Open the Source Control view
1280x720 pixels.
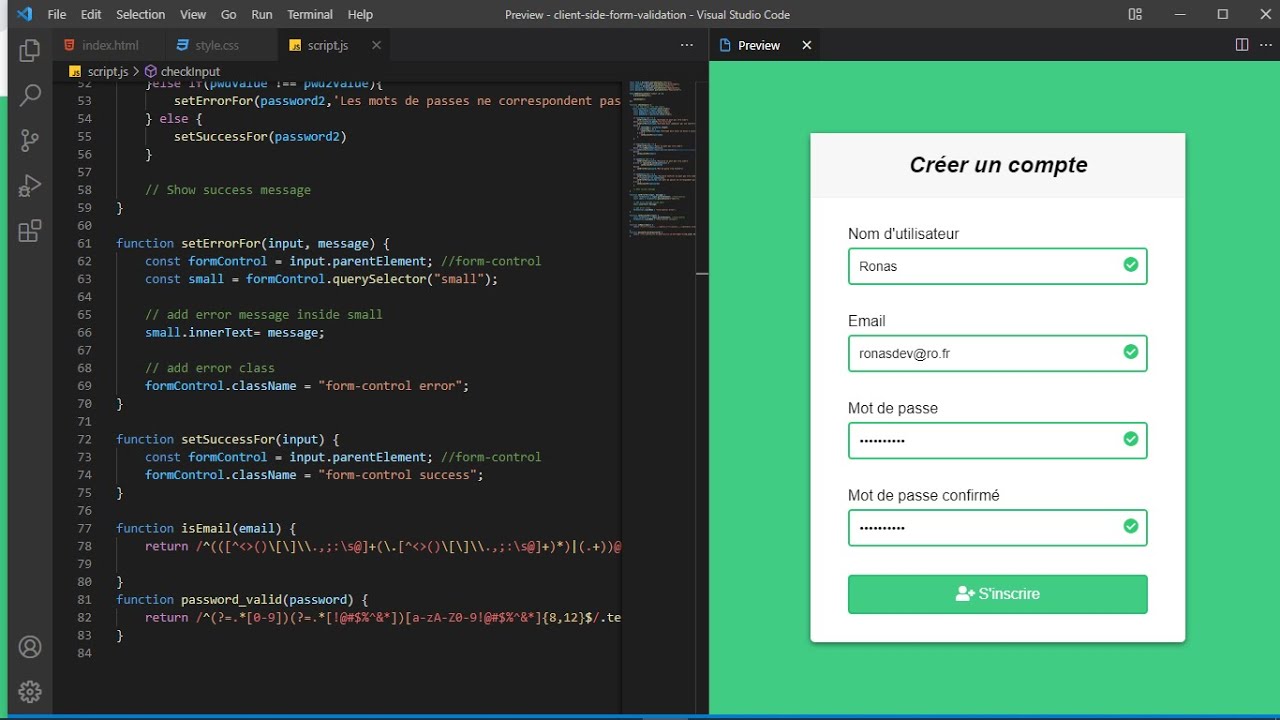pos(30,140)
